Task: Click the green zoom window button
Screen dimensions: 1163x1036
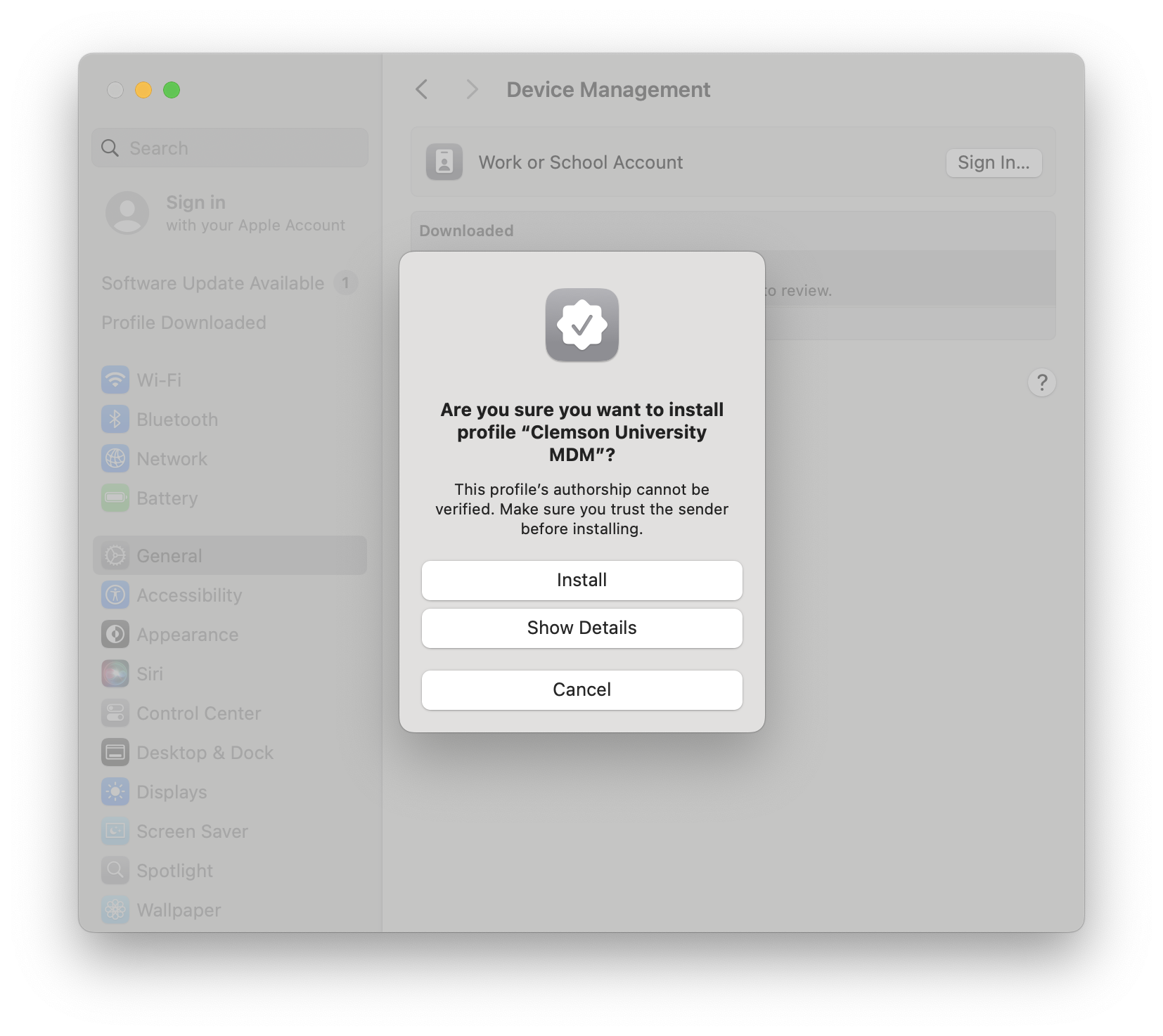Action: (x=172, y=90)
